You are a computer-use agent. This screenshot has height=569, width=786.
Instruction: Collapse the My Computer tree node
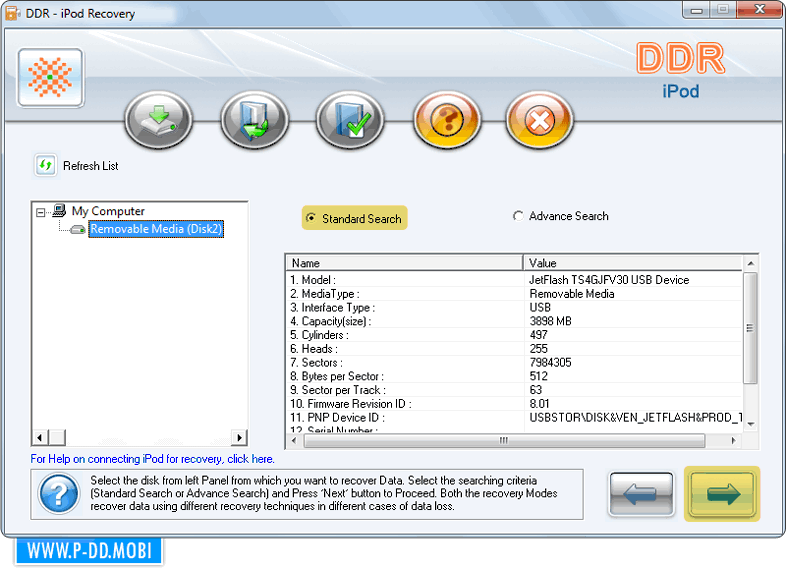(41, 213)
